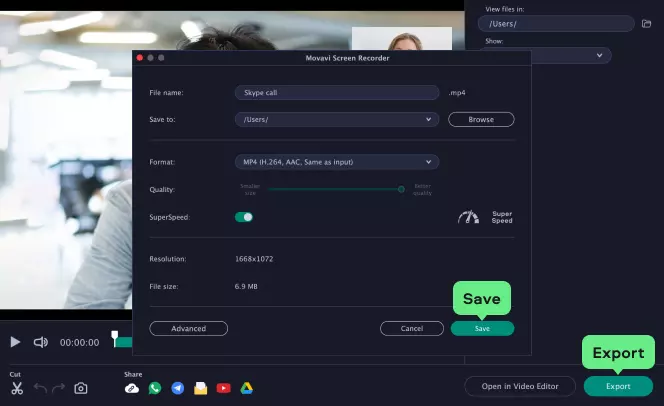Share recording to WhatsApp
This screenshot has height=406, width=664.
tap(155, 388)
